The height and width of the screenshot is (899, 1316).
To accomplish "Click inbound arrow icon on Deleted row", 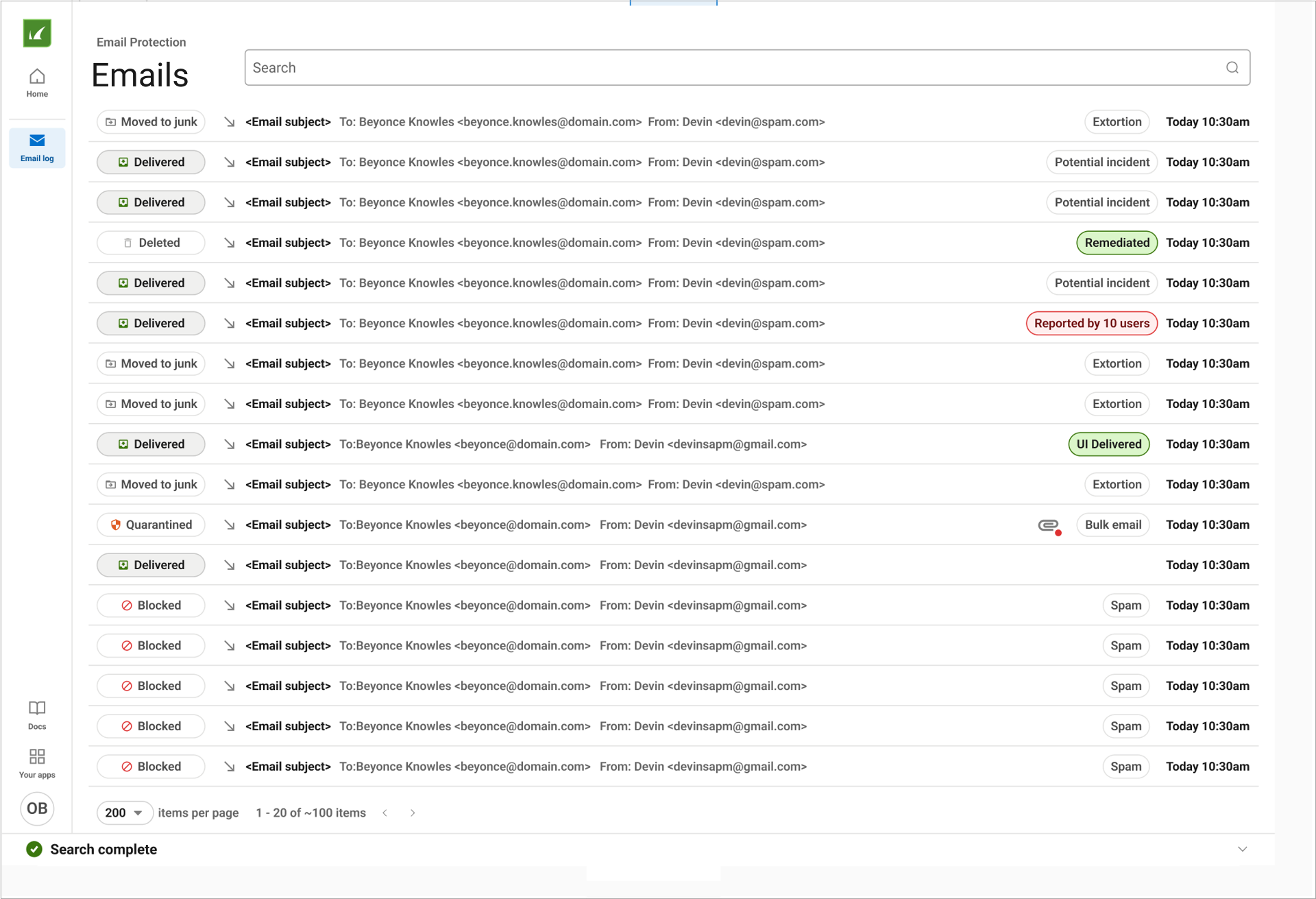I will point(230,243).
